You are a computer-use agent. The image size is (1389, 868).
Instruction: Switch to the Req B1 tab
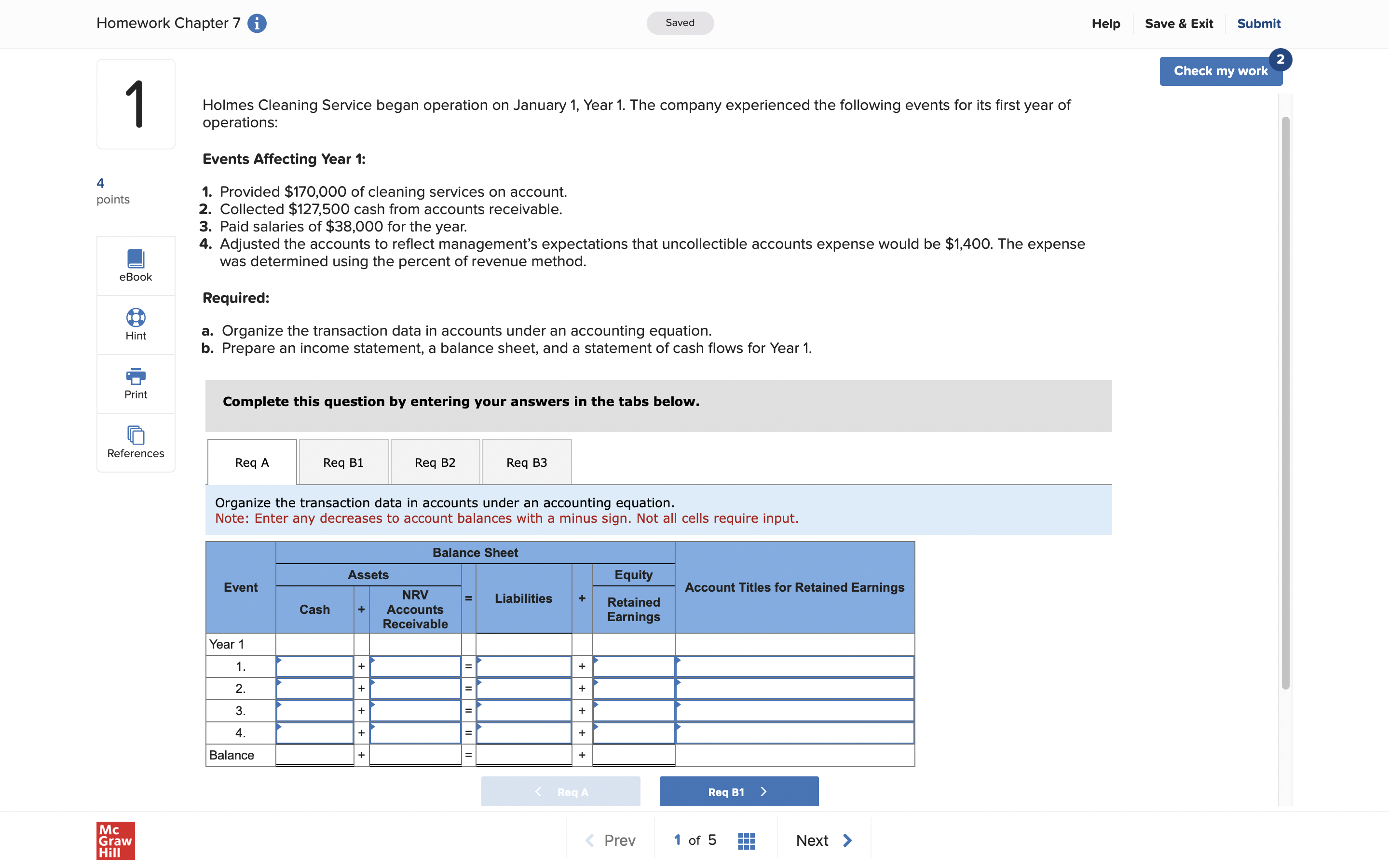click(x=343, y=462)
